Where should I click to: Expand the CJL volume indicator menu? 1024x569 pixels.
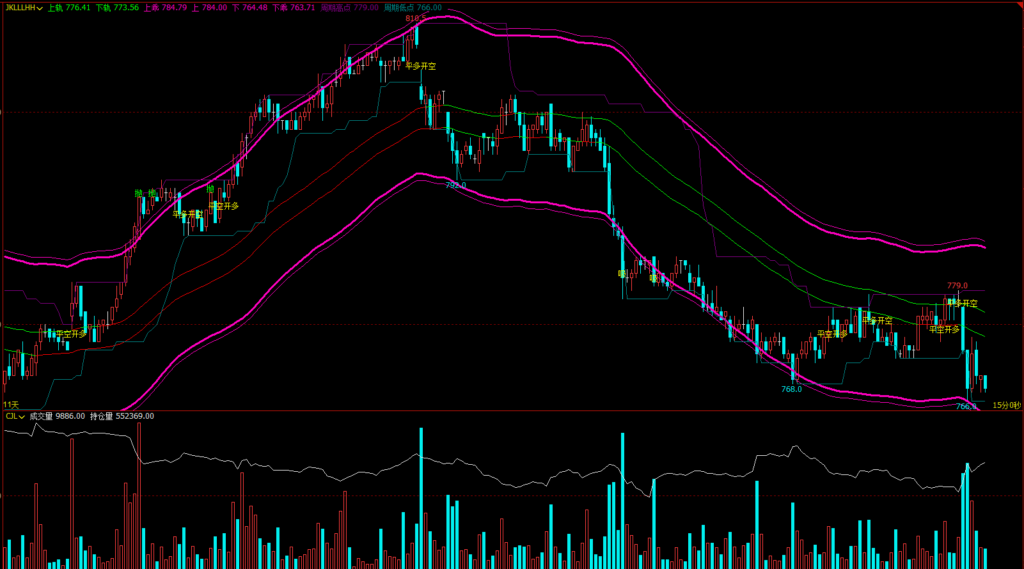click(15, 416)
